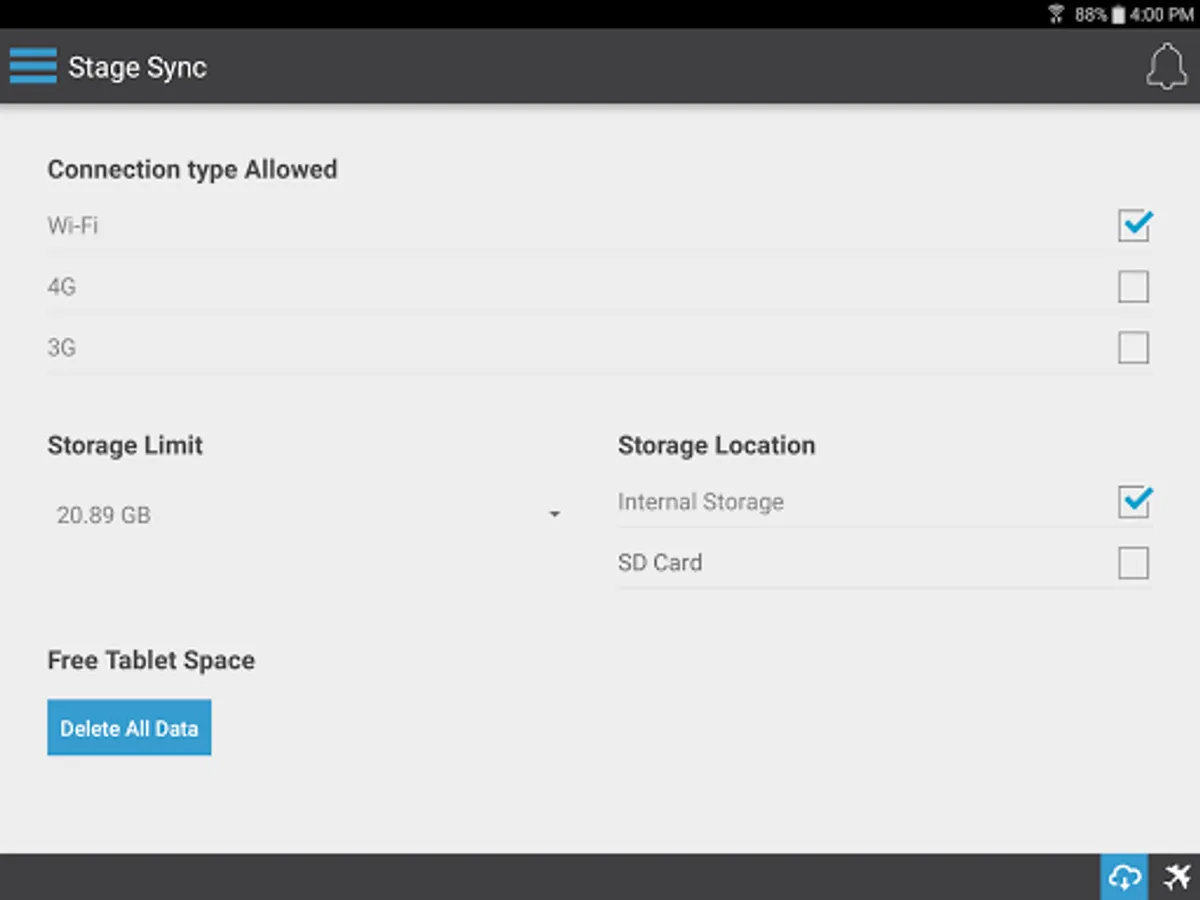Tap the battery status icon

click(1118, 14)
